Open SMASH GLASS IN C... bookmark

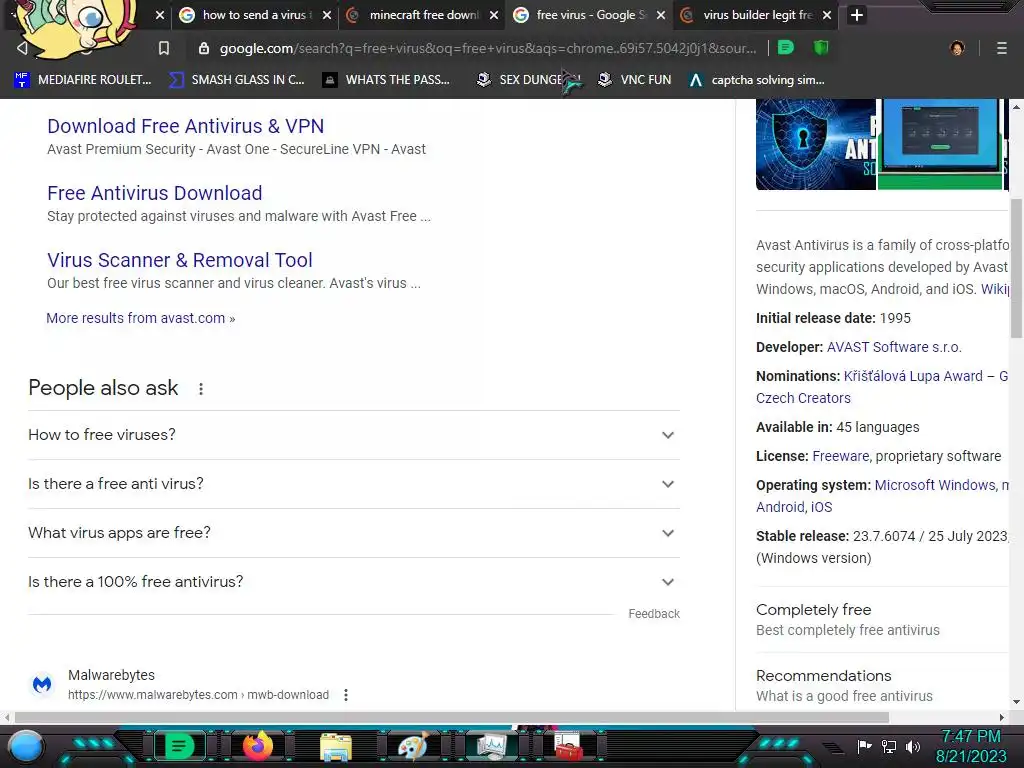coord(237,80)
